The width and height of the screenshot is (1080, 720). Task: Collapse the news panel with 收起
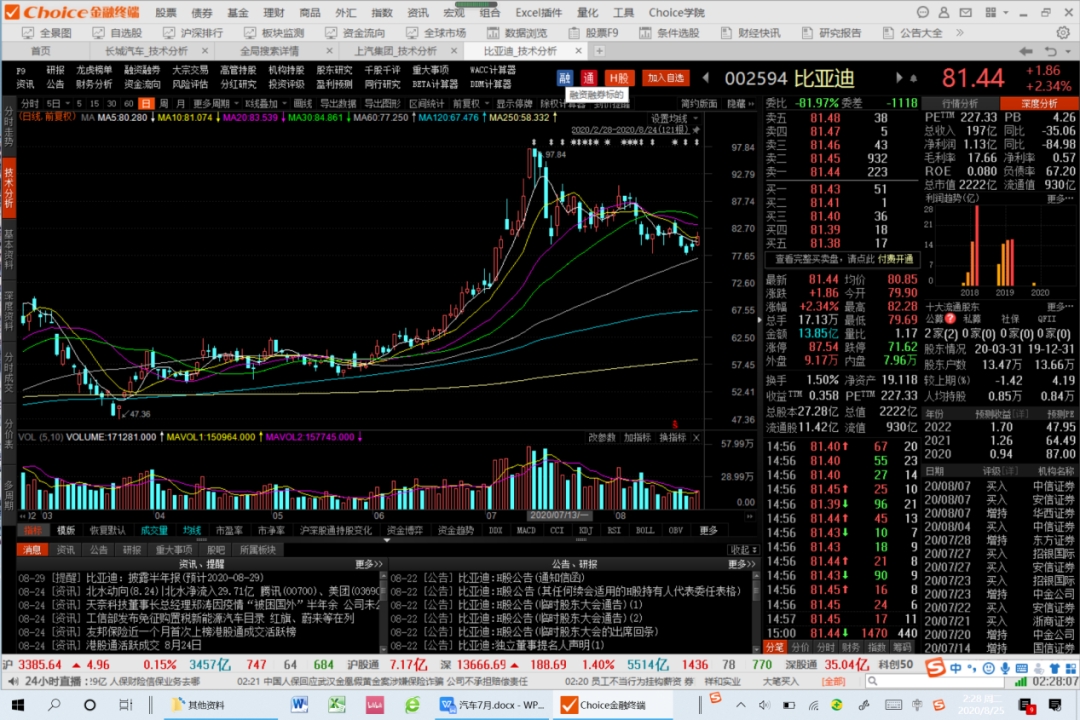coord(743,550)
